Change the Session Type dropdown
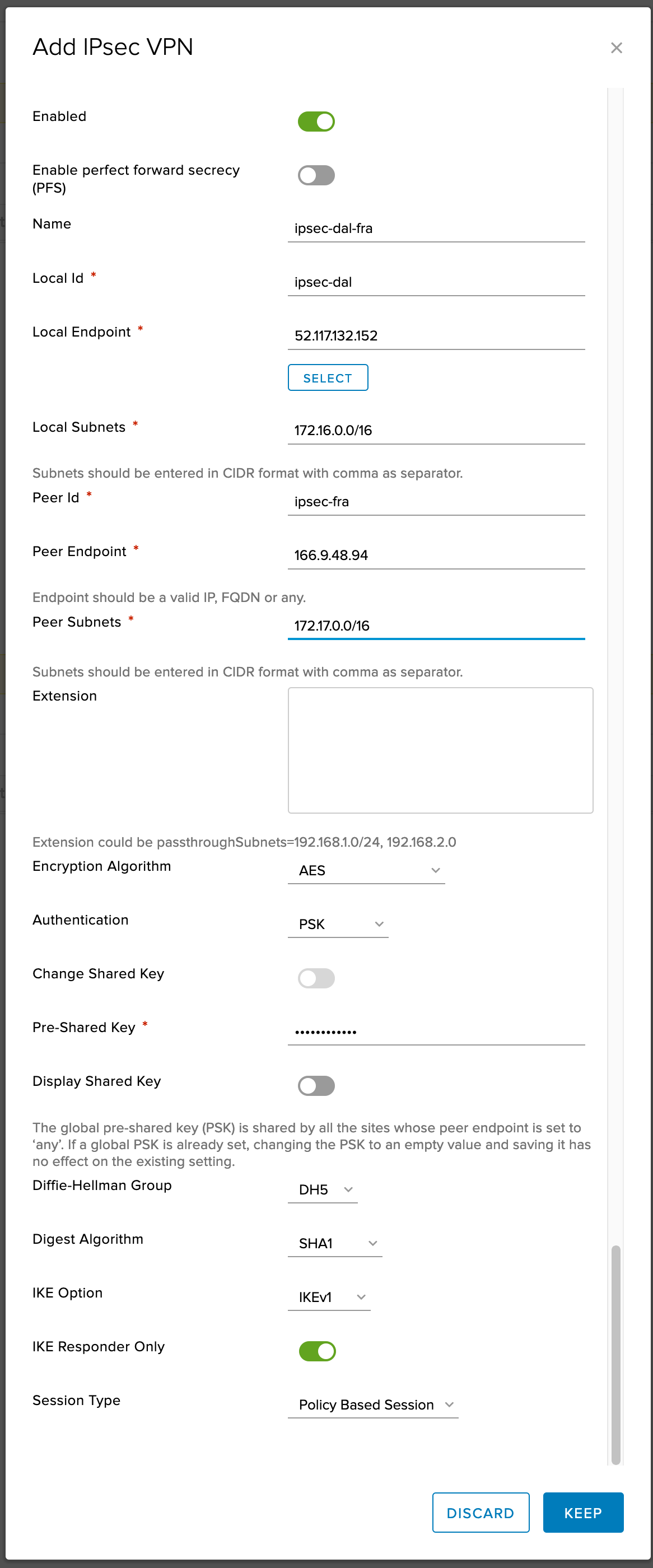This screenshot has height=1568, width=653. coord(373,1404)
